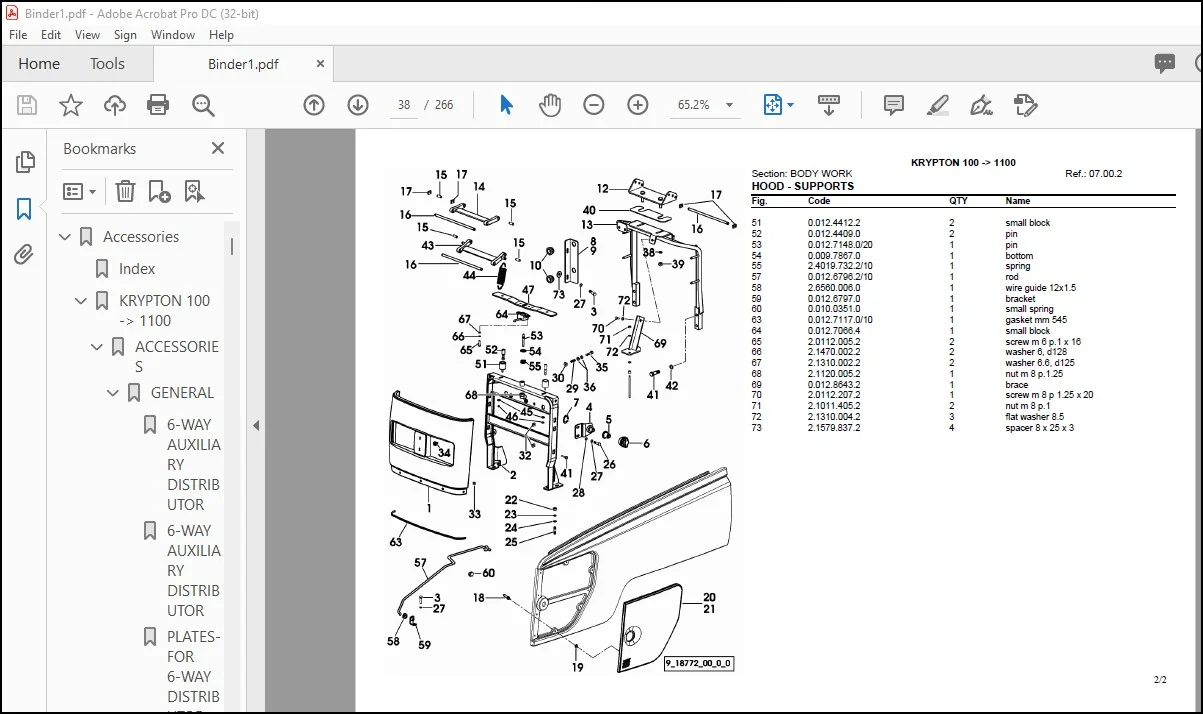Open the Edit menu
This screenshot has height=714, width=1203.
(x=51, y=34)
